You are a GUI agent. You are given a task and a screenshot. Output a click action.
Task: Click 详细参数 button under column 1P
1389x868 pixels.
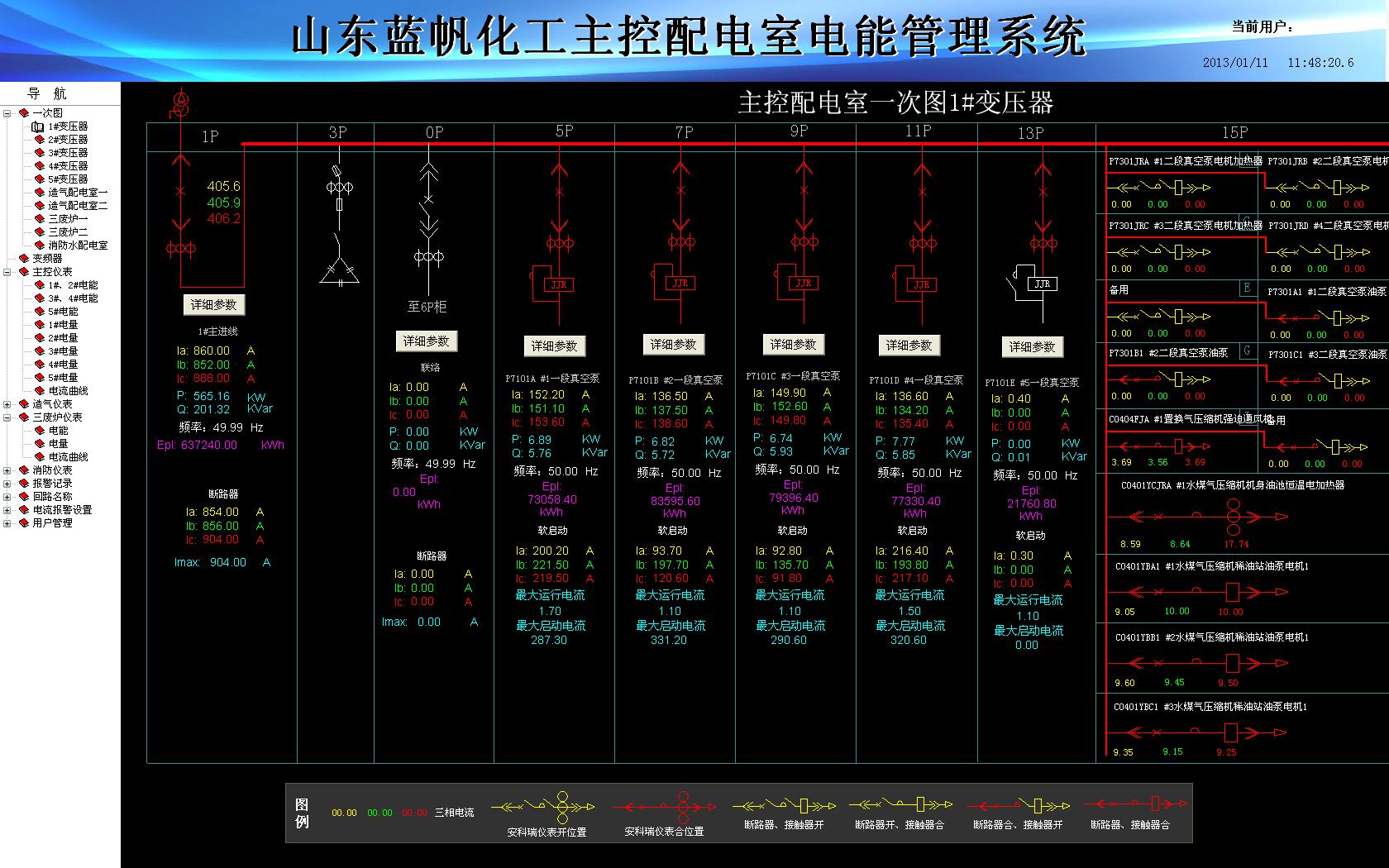(213, 305)
